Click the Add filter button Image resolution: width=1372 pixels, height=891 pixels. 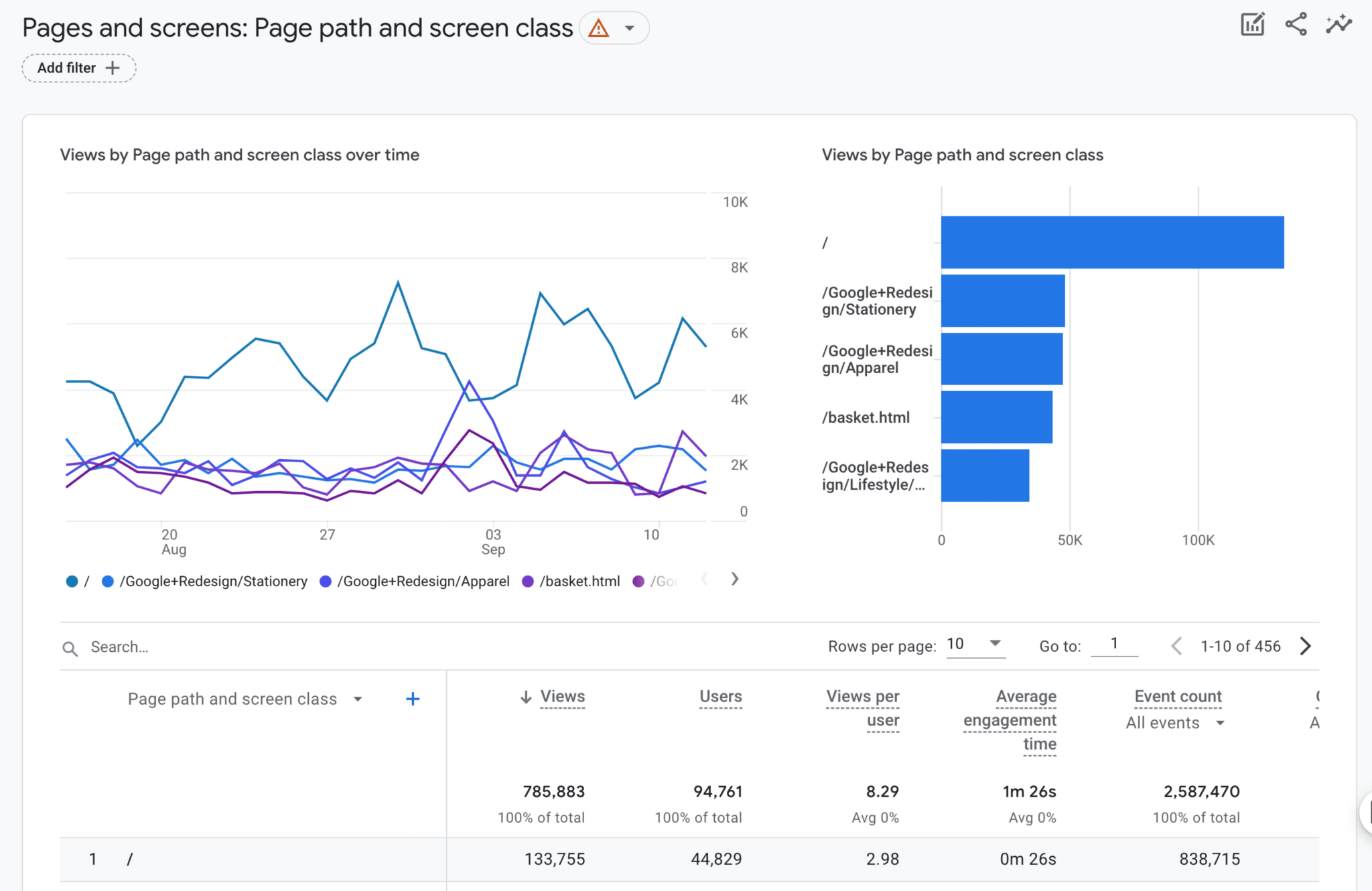tap(78, 68)
